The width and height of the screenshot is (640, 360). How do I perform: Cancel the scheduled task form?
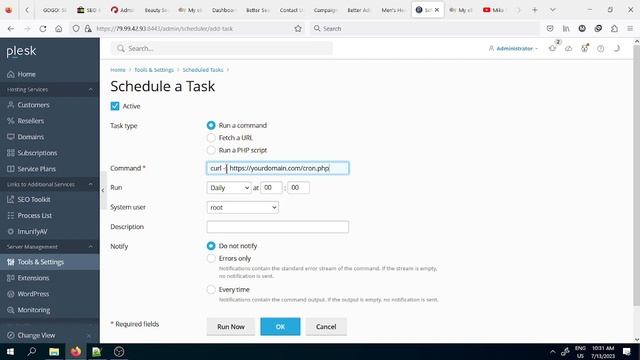[326, 327]
